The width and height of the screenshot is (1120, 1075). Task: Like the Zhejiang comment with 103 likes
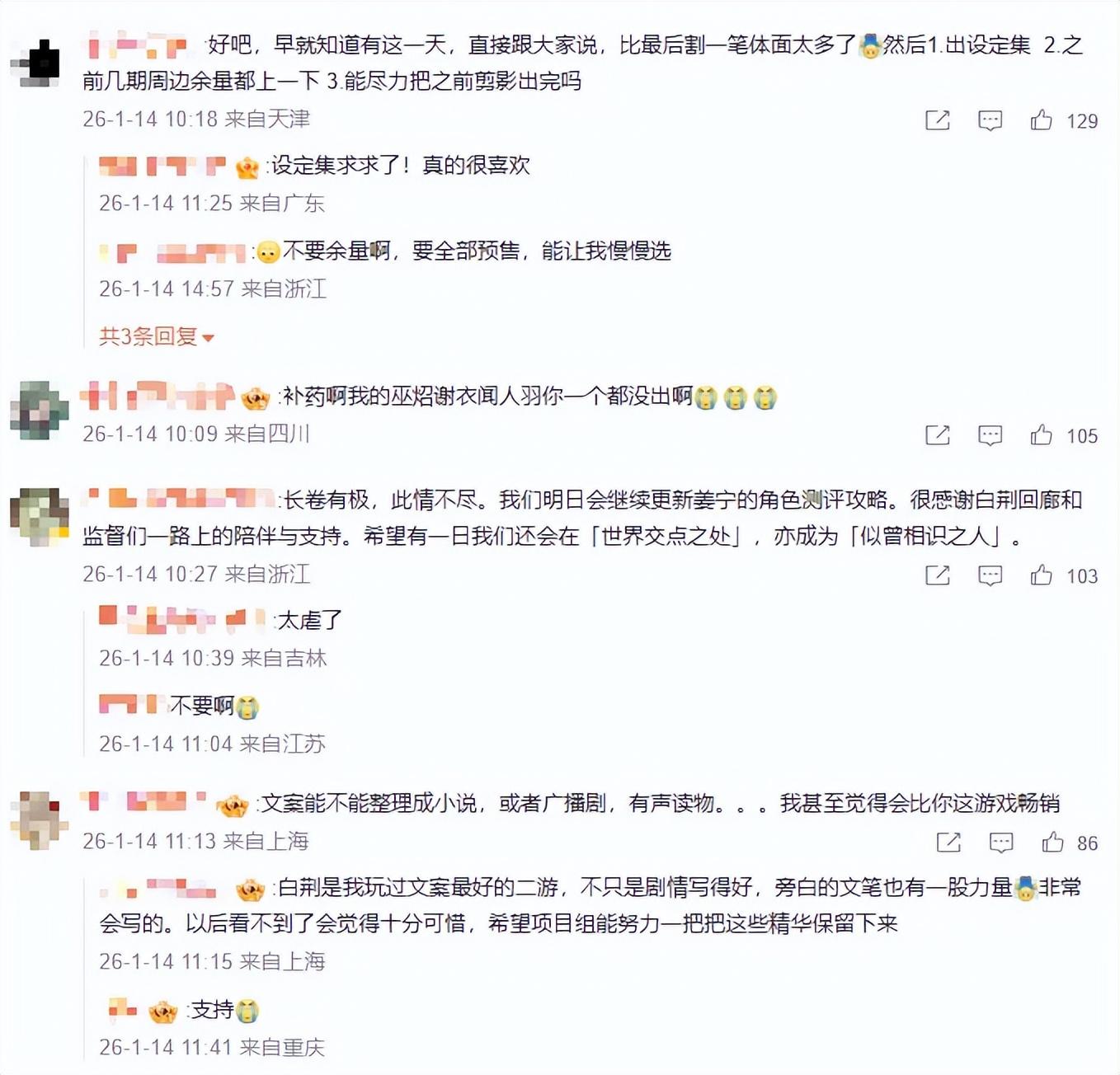point(1042,575)
